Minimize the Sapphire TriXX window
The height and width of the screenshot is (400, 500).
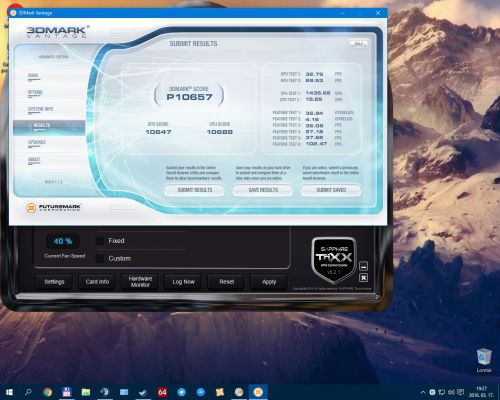(x=364, y=266)
